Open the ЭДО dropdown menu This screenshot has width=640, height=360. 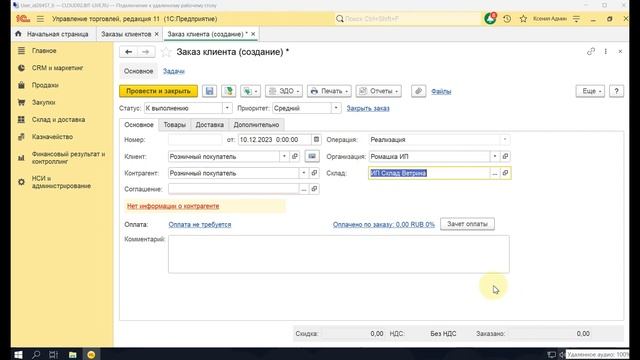[284, 91]
